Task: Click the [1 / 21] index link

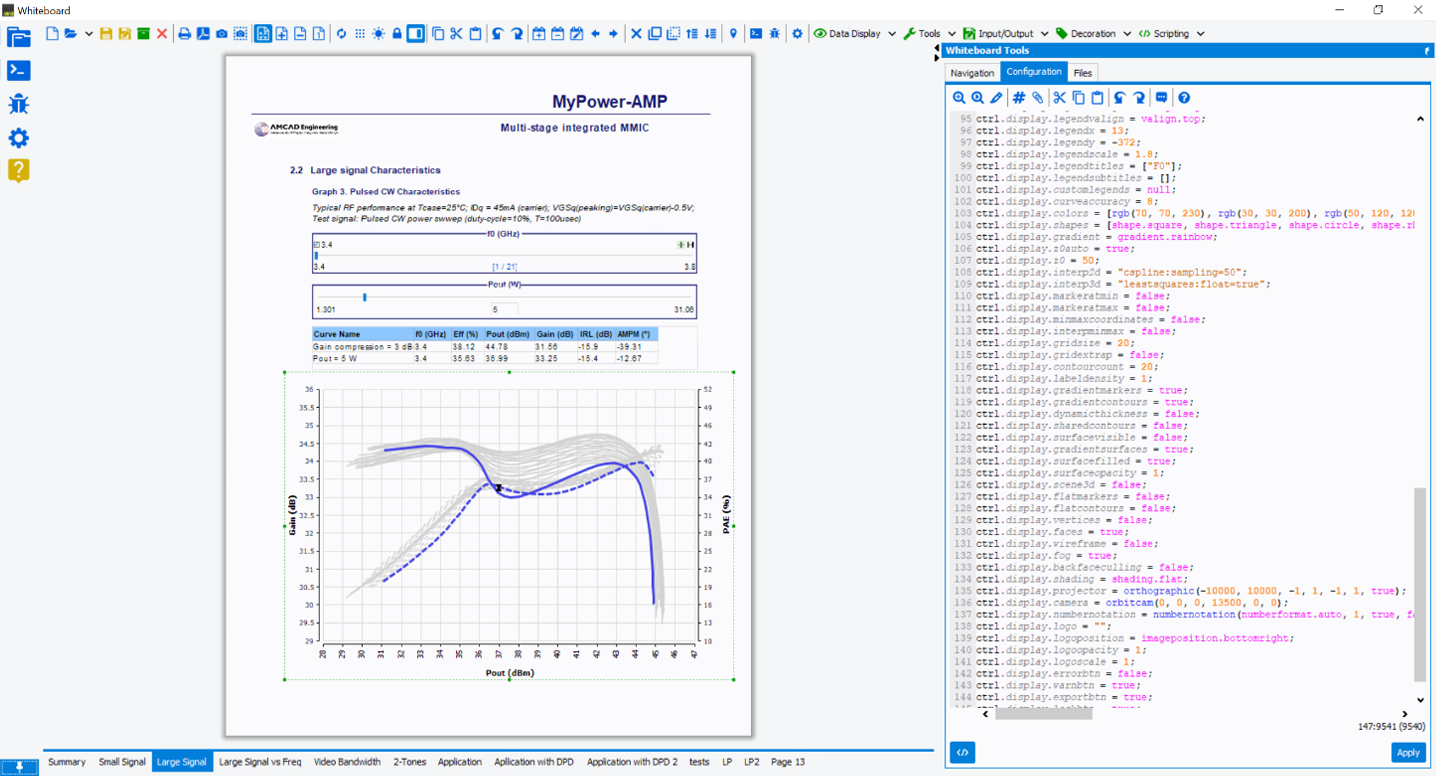Action: coord(504,267)
